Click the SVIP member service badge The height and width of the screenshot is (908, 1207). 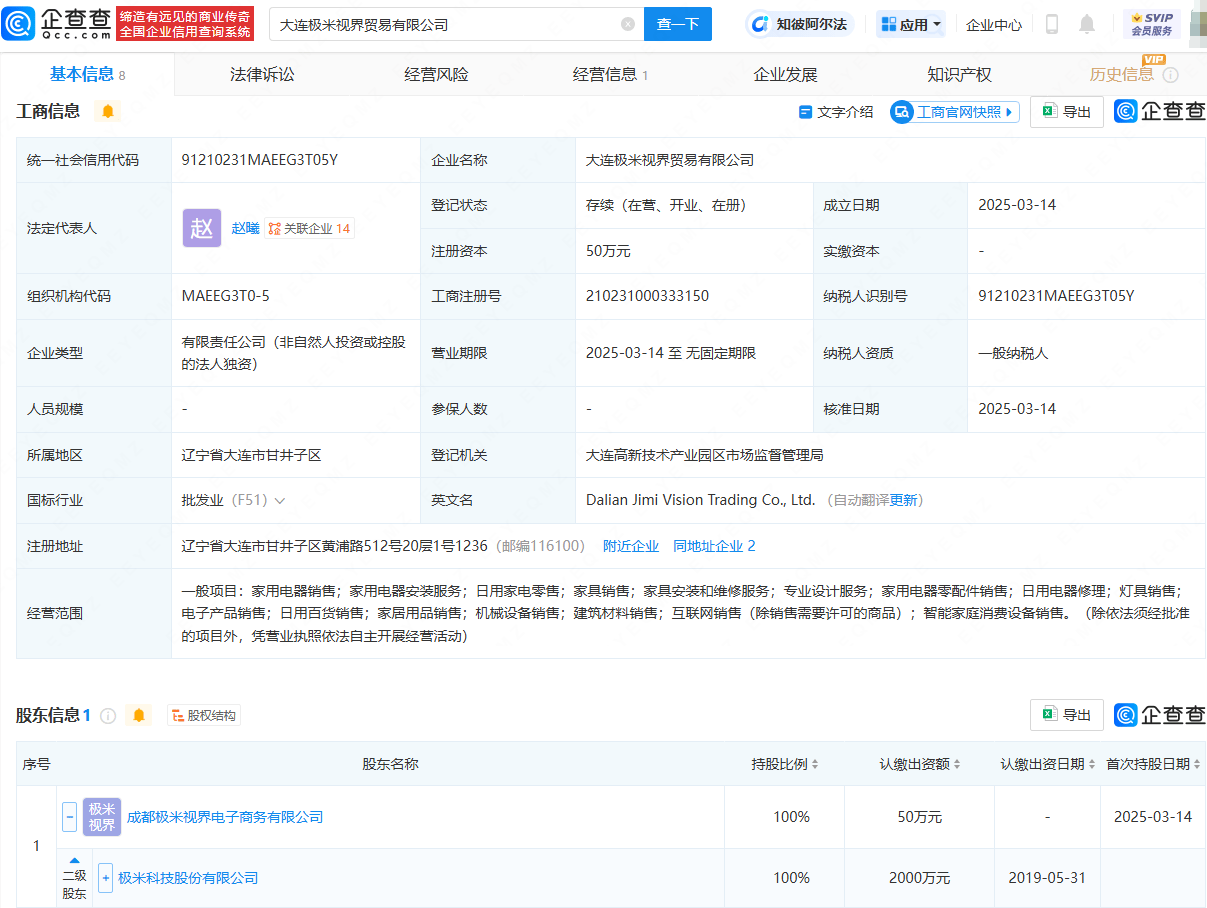pyautogui.click(x=1151, y=24)
